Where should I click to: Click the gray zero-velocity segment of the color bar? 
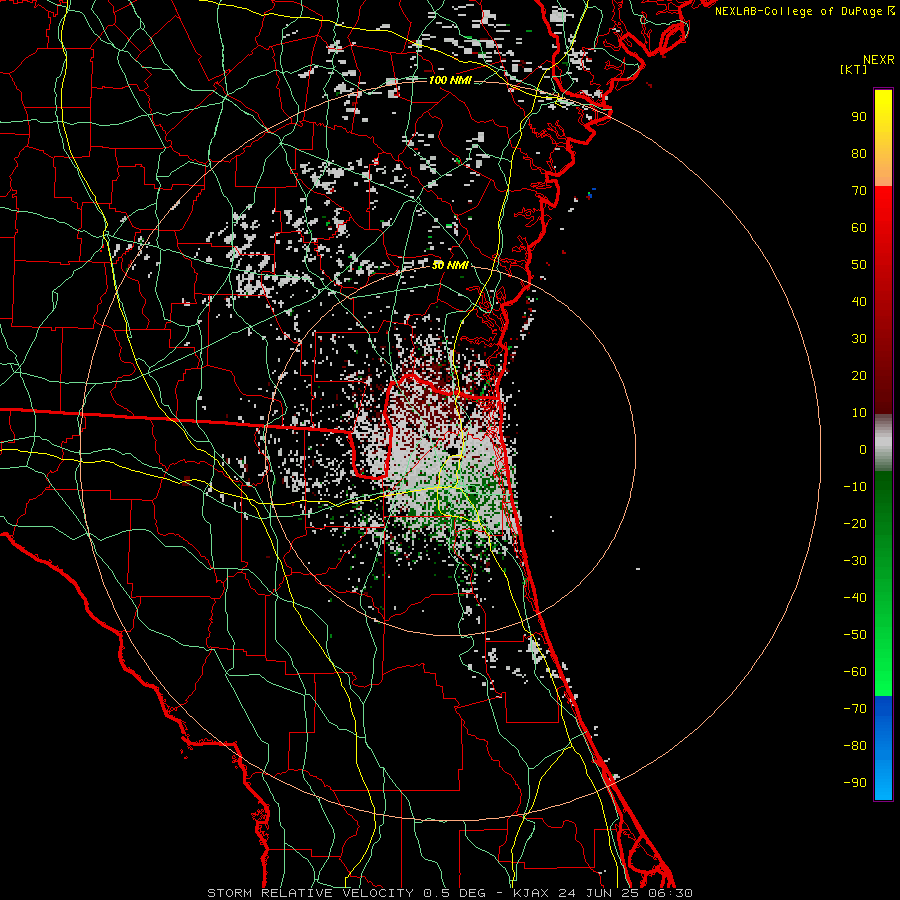click(x=883, y=443)
